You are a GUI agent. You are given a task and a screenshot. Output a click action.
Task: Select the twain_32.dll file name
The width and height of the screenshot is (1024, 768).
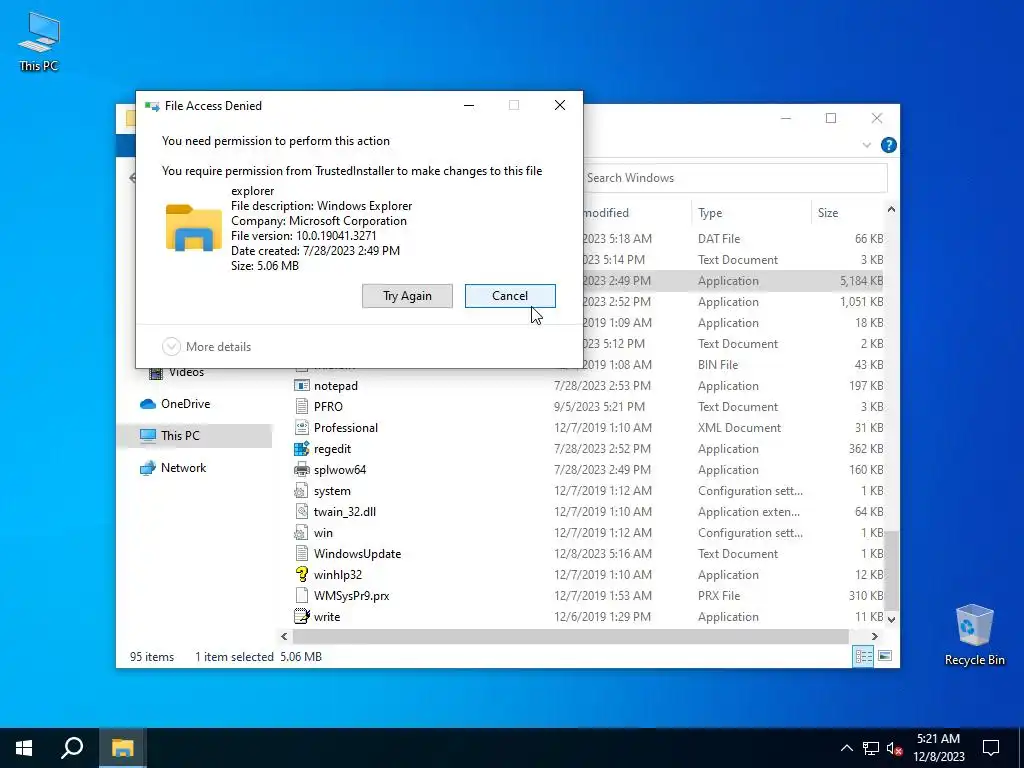tap(345, 511)
